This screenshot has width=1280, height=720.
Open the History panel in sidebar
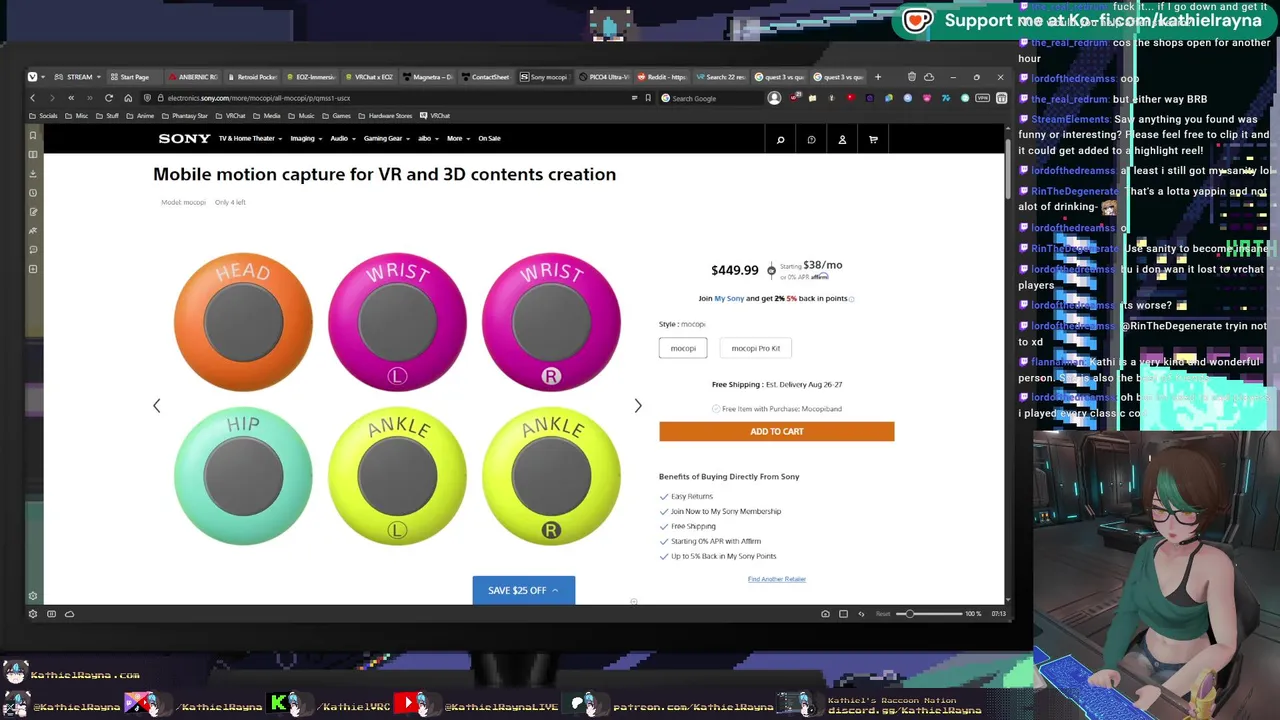[x=33, y=192]
